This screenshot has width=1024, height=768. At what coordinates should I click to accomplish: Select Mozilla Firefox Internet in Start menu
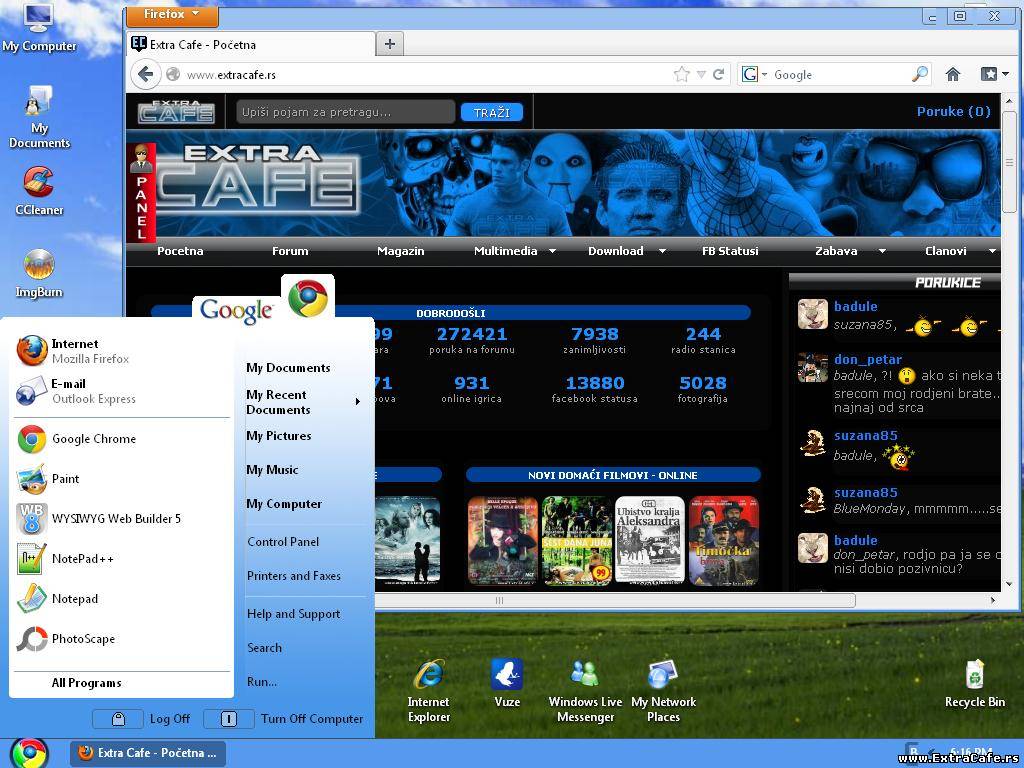click(123, 351)
